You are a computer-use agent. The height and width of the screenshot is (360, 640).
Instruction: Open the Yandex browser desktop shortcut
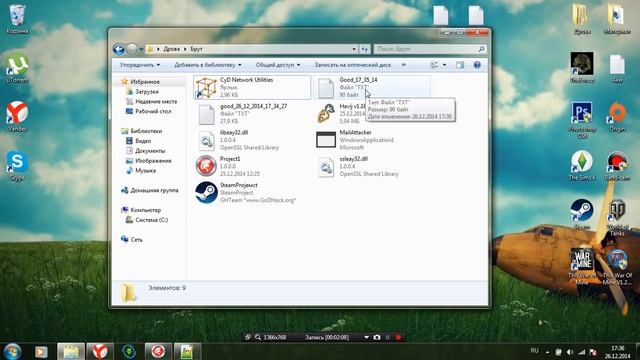17,116
